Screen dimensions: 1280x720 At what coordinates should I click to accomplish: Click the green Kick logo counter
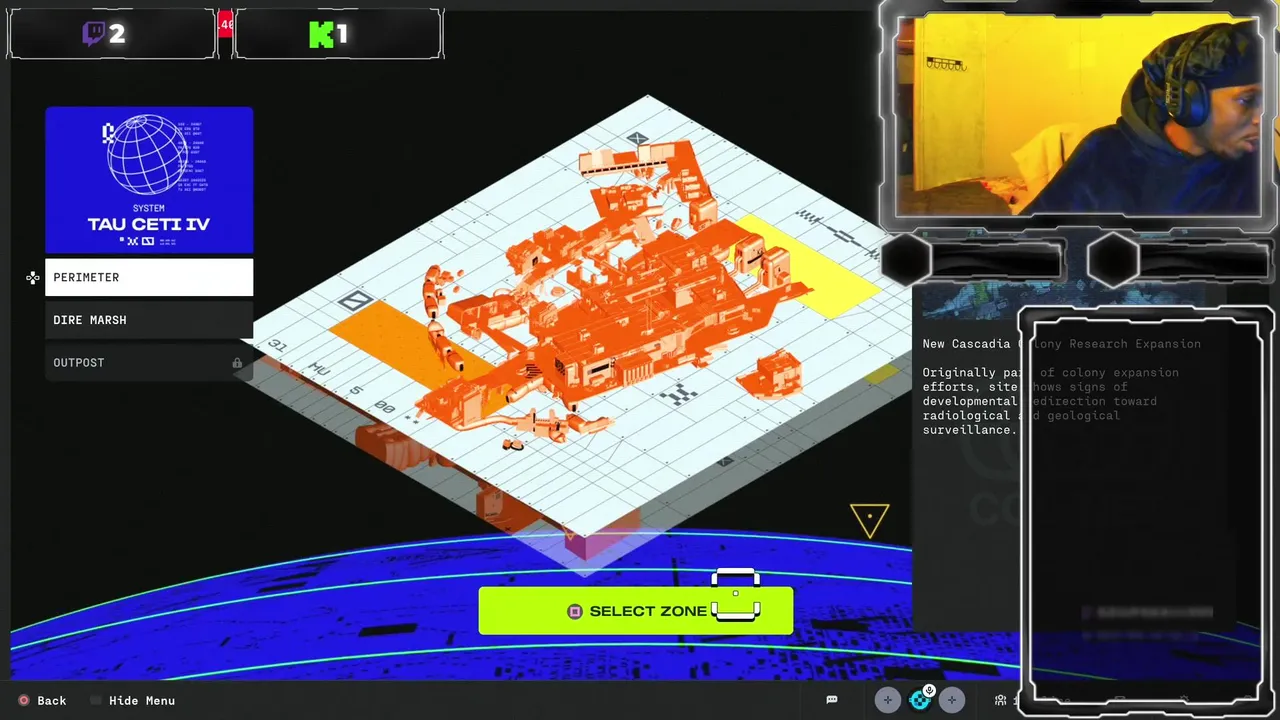click(328, 35)
